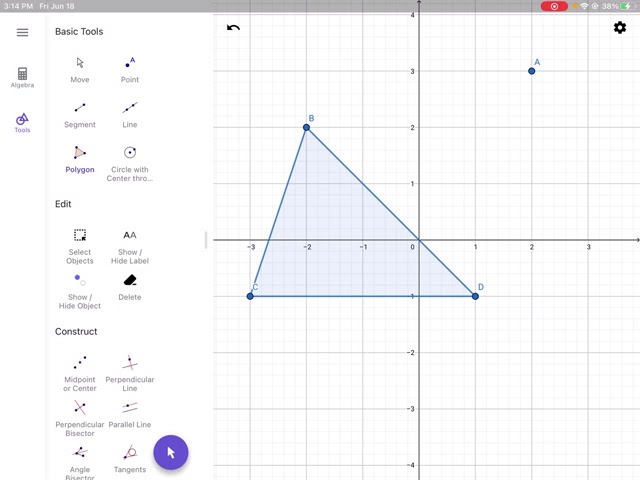Select the Angle Bisector tool

click(x=80, y=462)
